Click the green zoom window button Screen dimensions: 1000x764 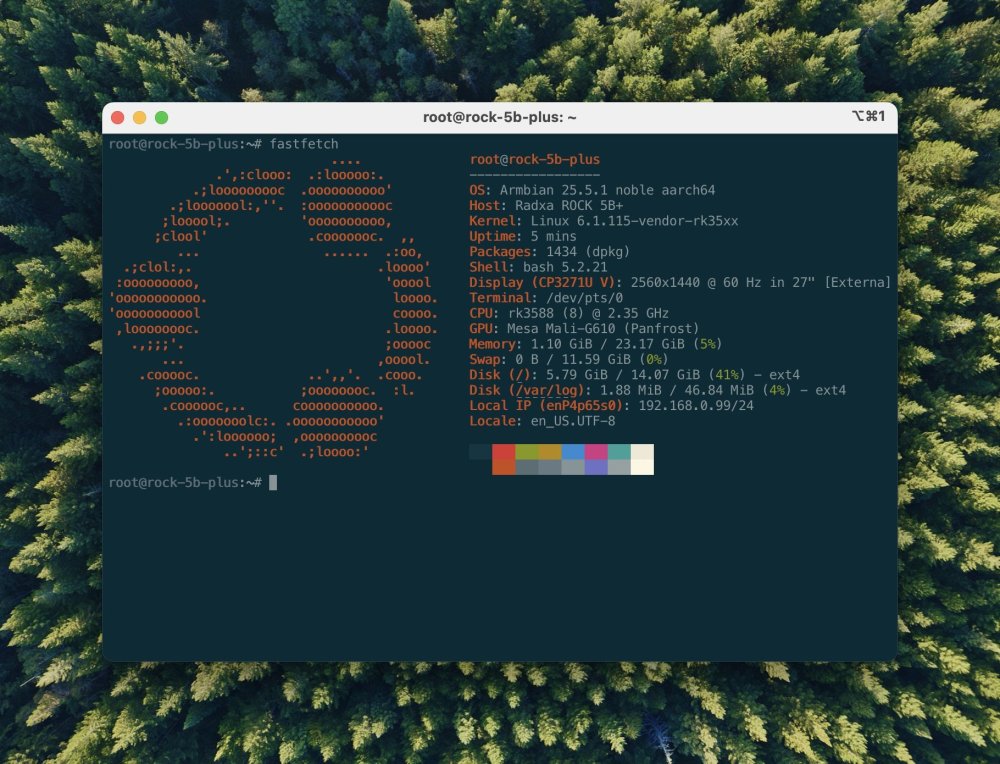point(161,117)
